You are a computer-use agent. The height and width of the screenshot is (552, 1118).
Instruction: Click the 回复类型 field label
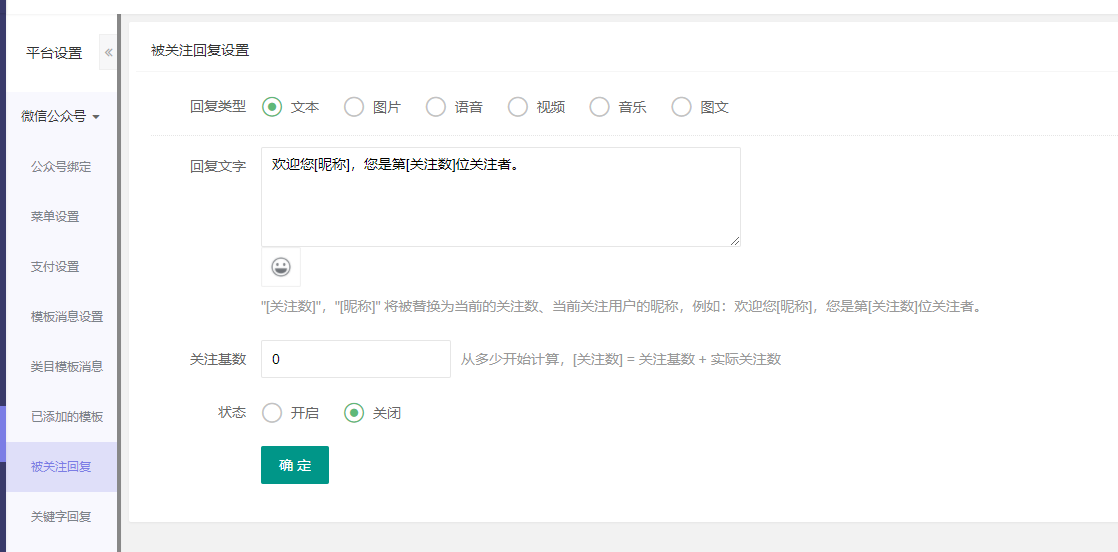217,107
